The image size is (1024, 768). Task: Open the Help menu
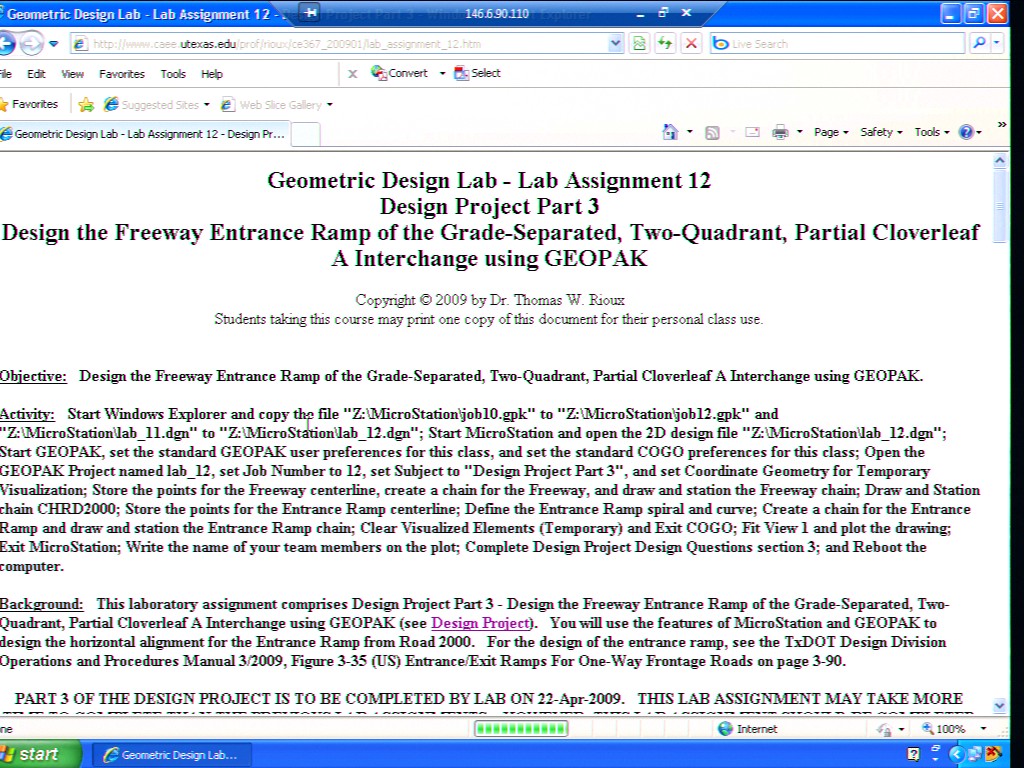click(212, 74)
